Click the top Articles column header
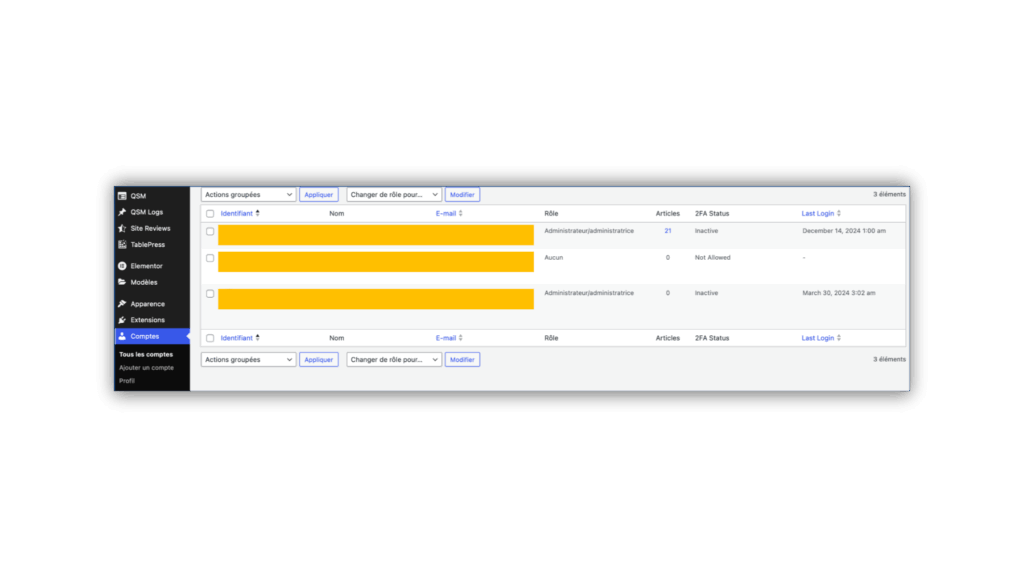The image size is (1024, 578). (667, 214)
